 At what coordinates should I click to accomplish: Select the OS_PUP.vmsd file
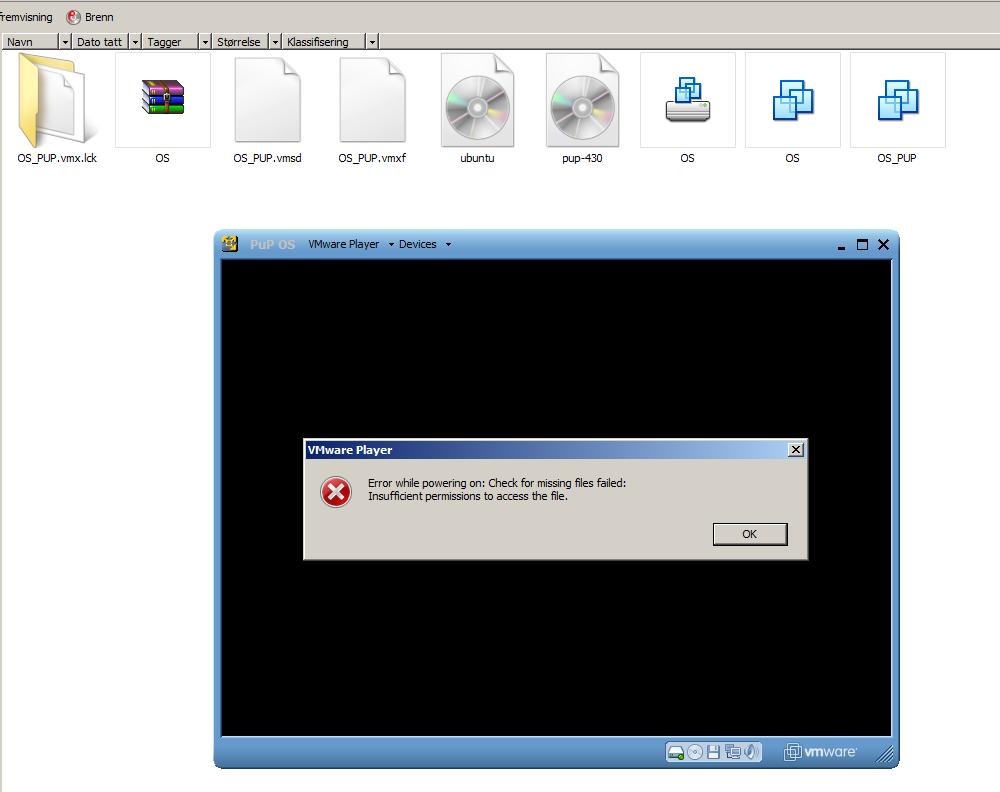click(267, 108)
